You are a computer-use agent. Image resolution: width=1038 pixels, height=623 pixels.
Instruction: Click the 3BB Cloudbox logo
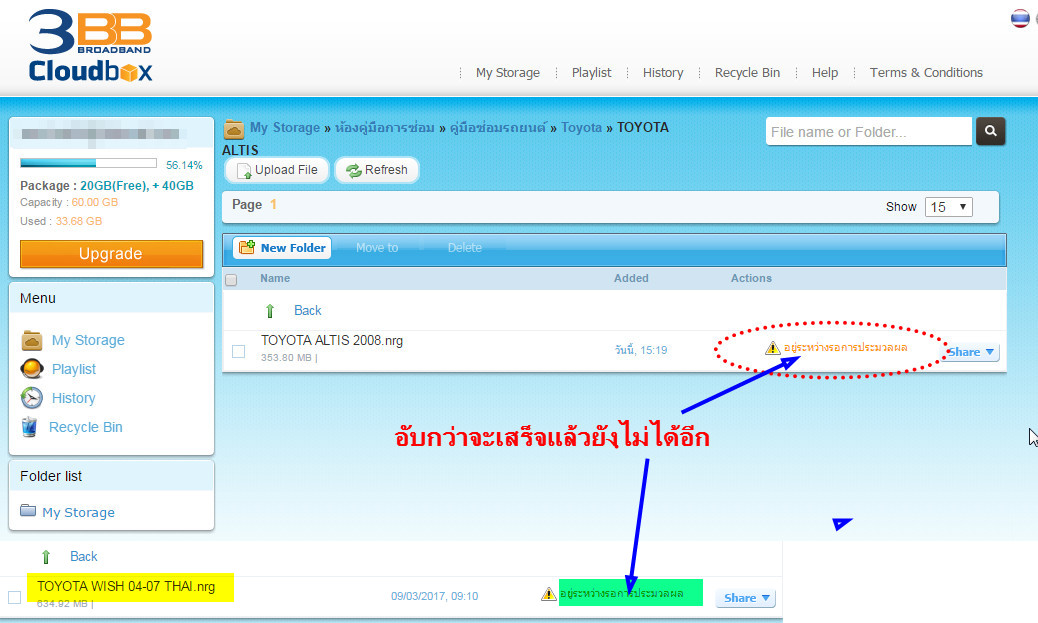click(x=91, y=45)
